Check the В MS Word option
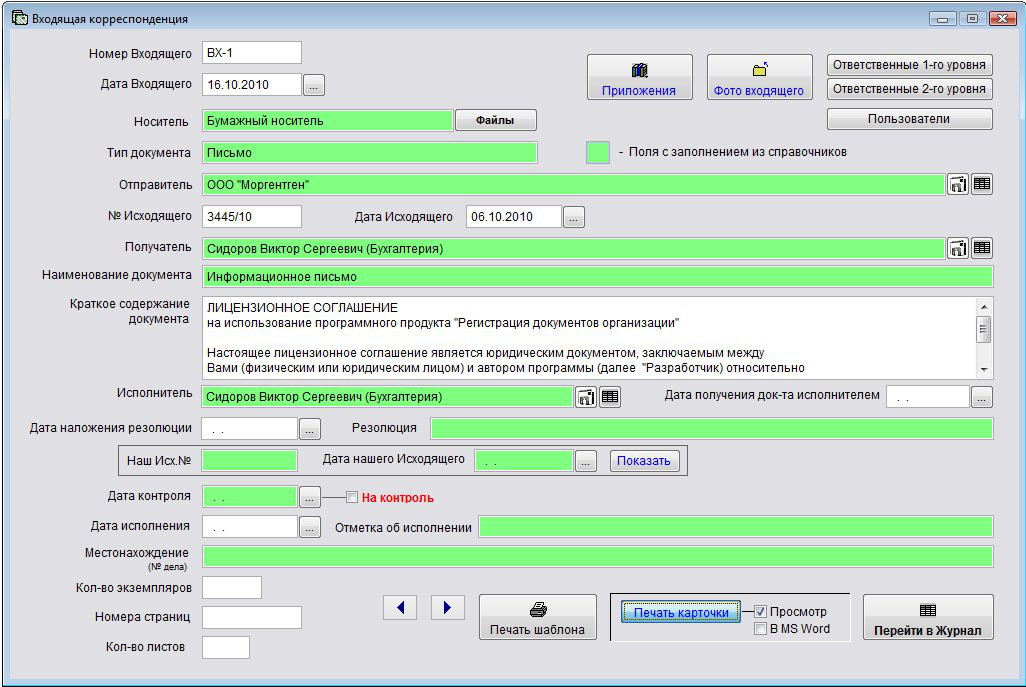The image size is (1026, 687). coord(761,629)
